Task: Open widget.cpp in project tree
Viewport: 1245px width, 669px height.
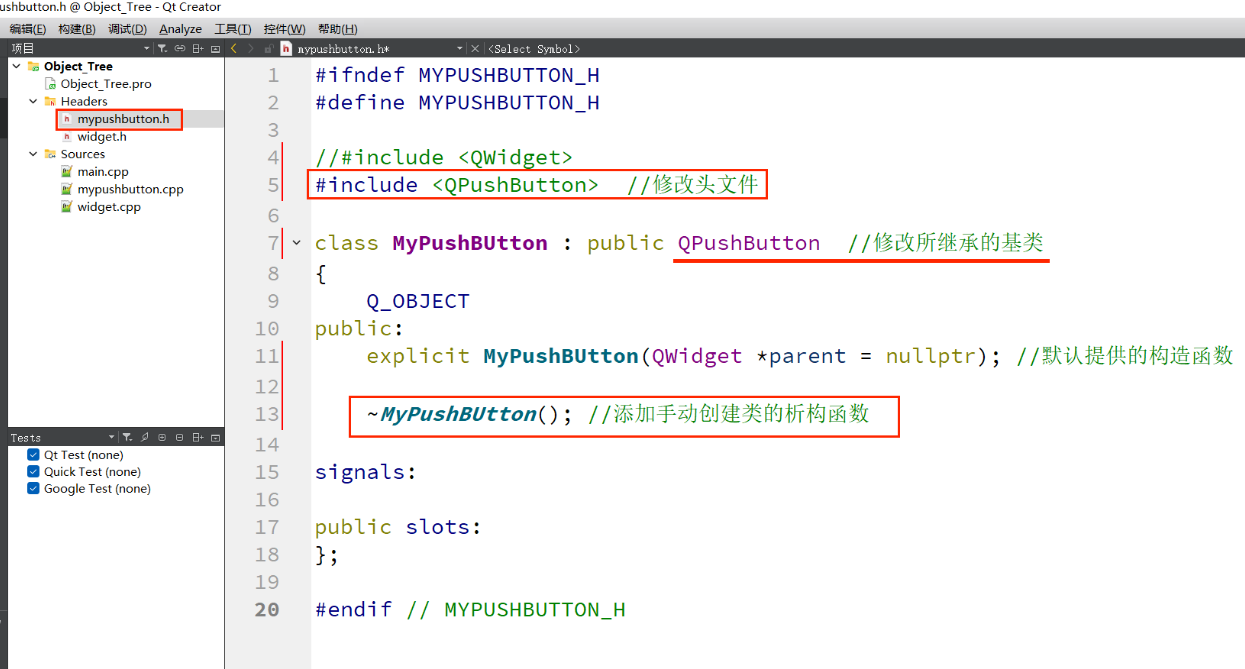Action: [109, 207]
